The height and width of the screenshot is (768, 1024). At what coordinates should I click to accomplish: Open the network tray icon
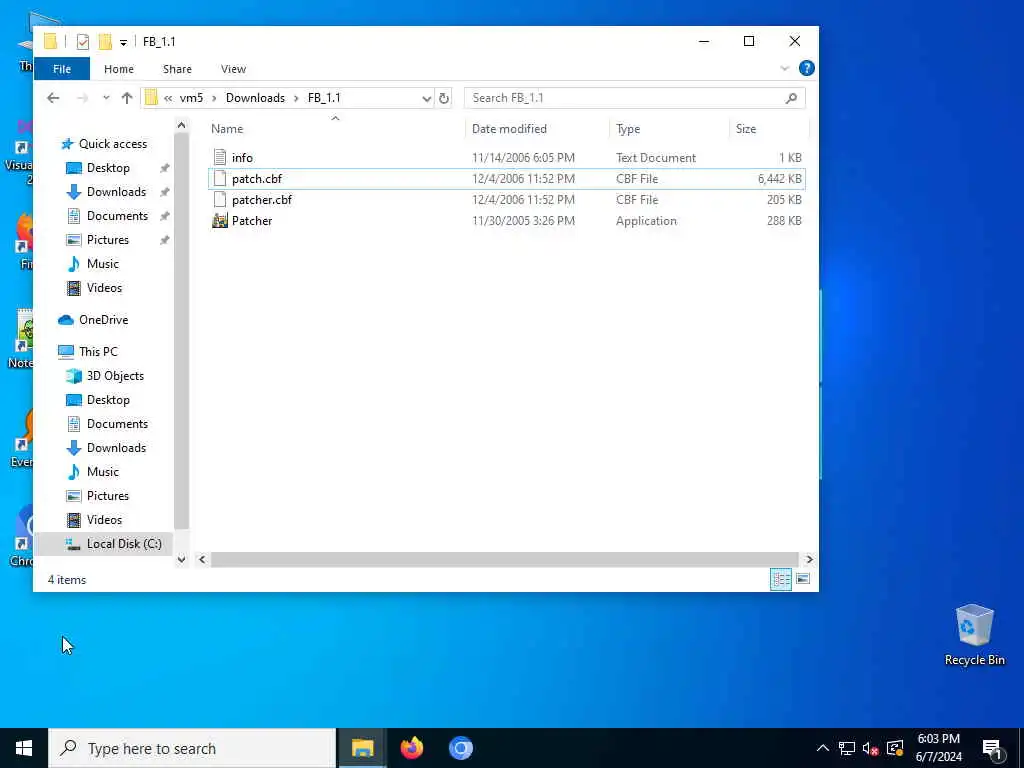tap(847, 748)
